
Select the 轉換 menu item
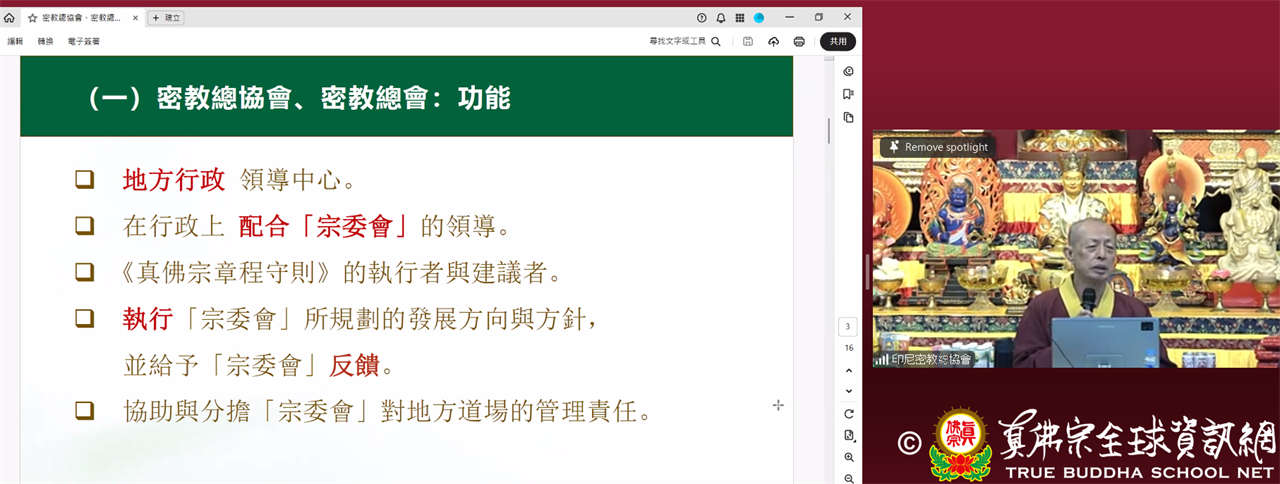(x=45, y=42)
